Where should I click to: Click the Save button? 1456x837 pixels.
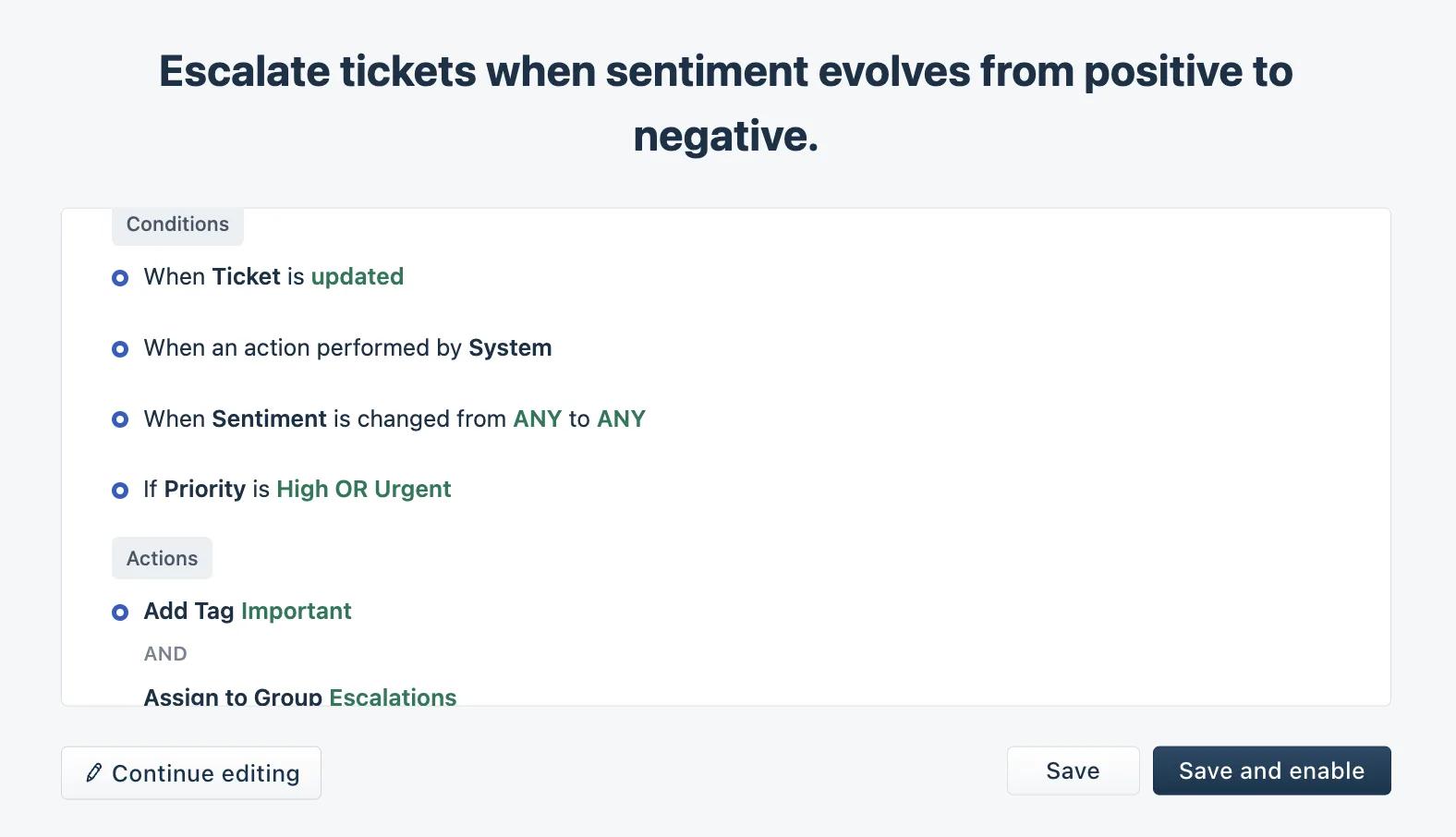point(1073,770)
